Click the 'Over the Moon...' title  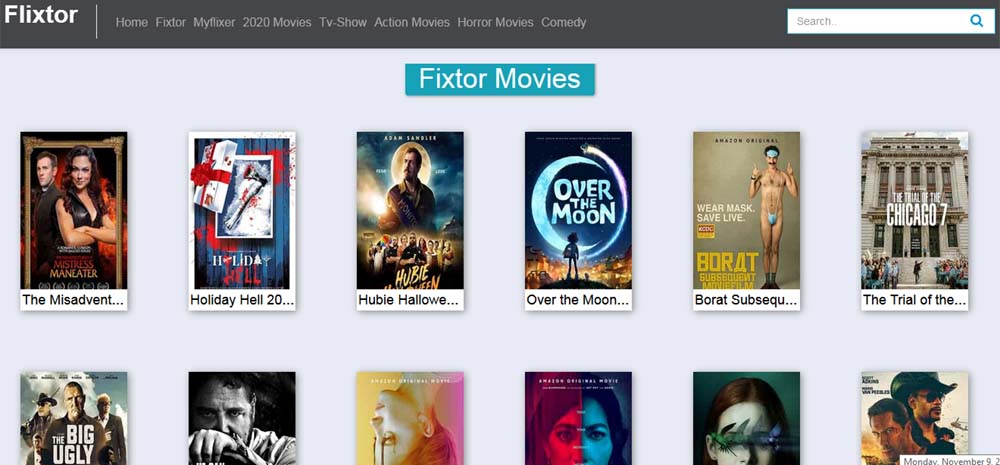pyautogui.click(x=578, y=300)
